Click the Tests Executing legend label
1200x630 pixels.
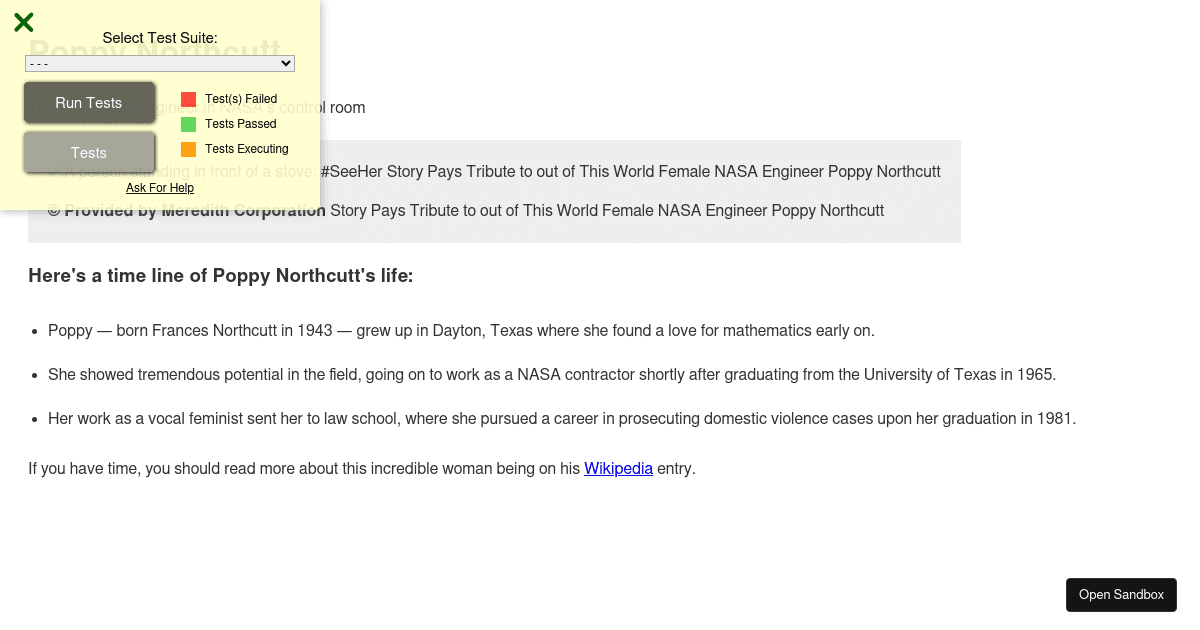246,149
